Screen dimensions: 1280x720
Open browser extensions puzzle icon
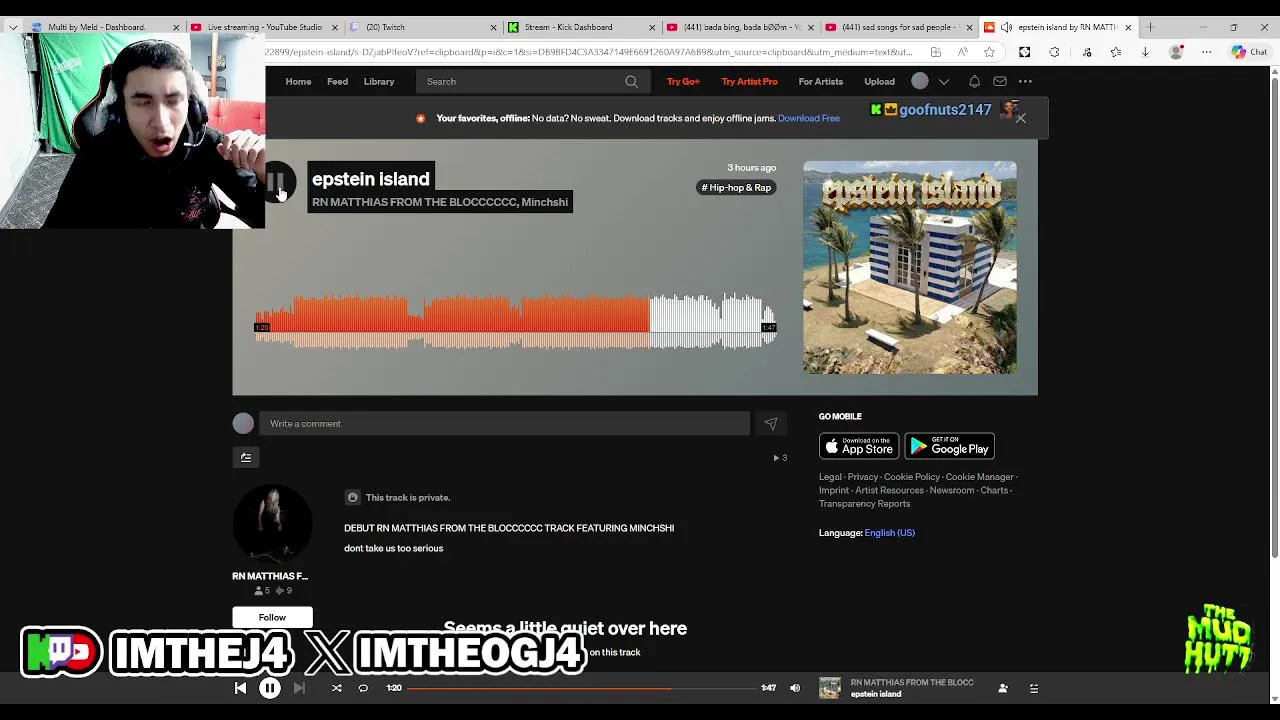coord(1054,52)
